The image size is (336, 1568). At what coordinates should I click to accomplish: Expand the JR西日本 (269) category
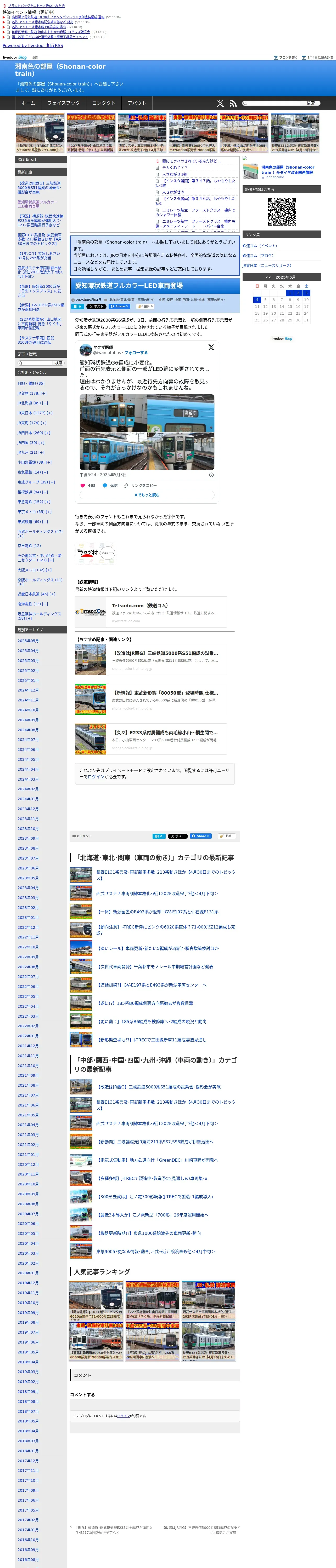tap(48, 433)
